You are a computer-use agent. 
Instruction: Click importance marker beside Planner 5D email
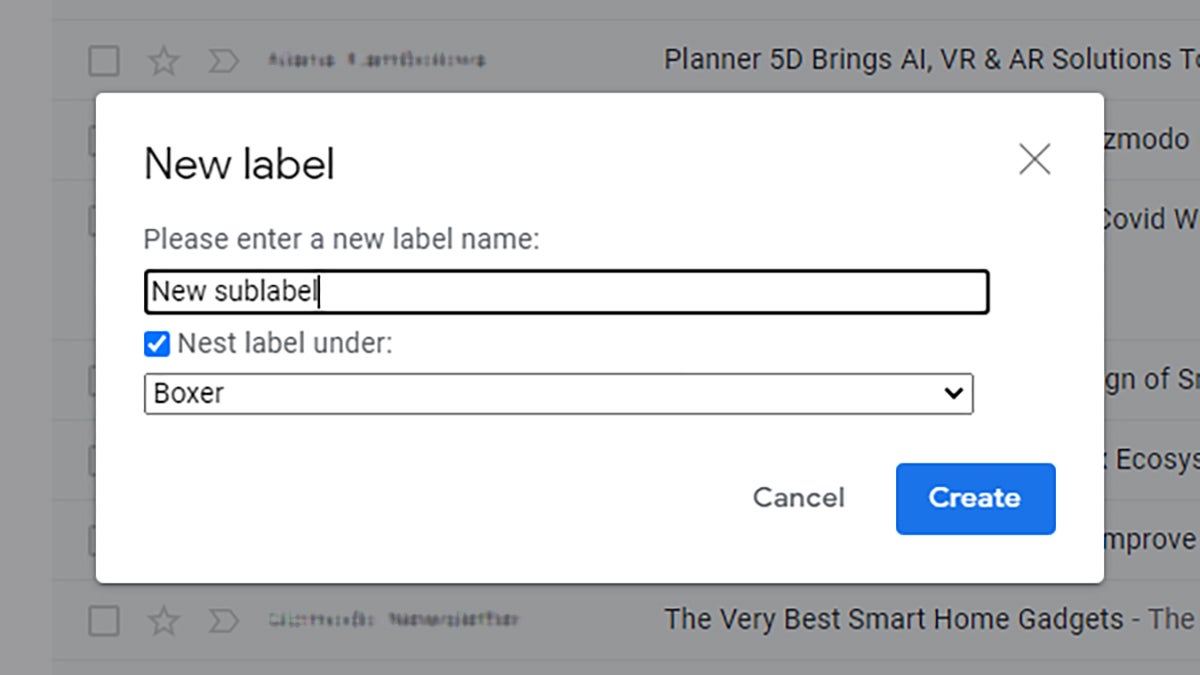[221, 61]
